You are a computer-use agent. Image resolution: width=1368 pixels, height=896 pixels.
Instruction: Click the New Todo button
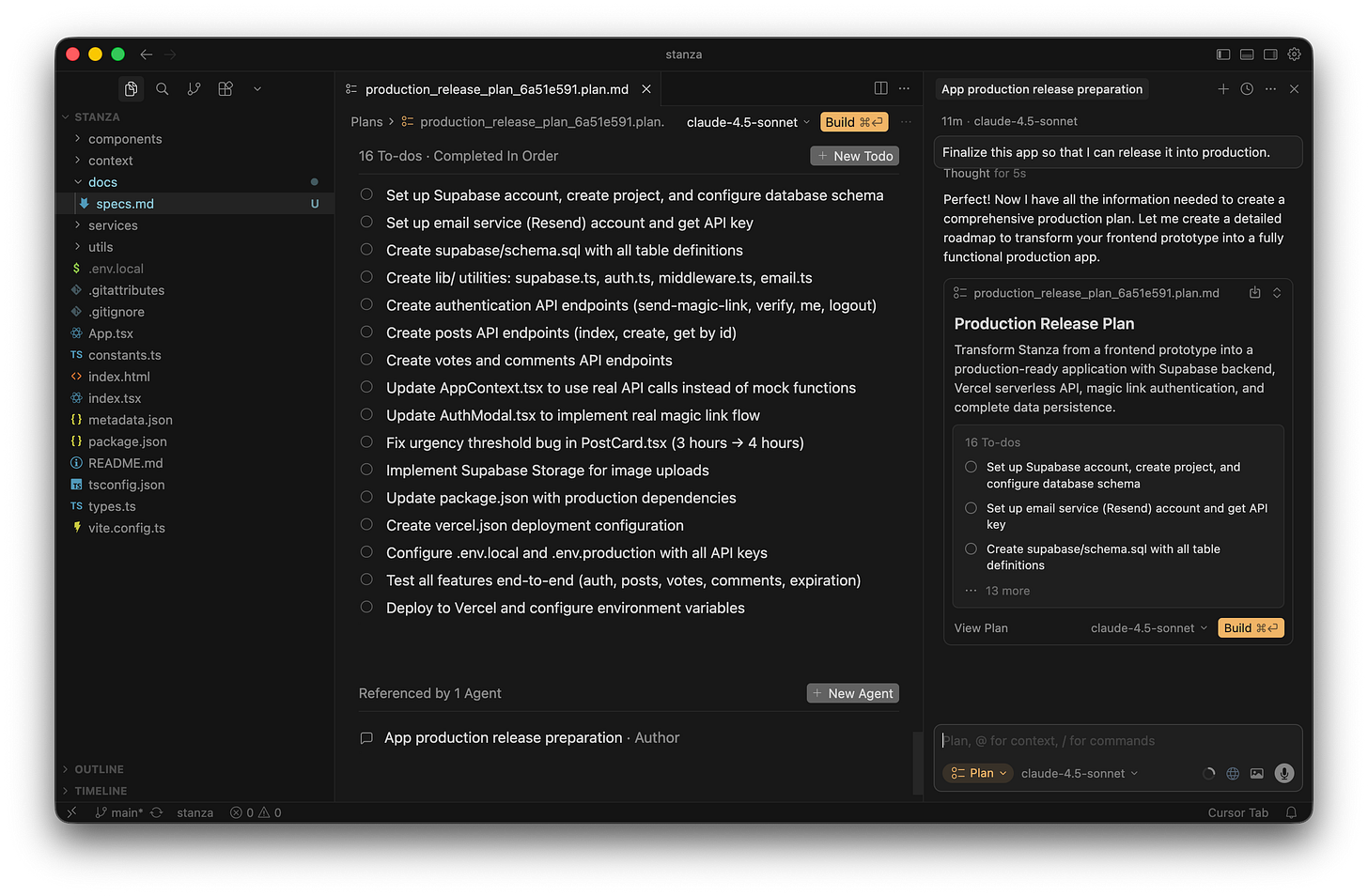point(854,155)
